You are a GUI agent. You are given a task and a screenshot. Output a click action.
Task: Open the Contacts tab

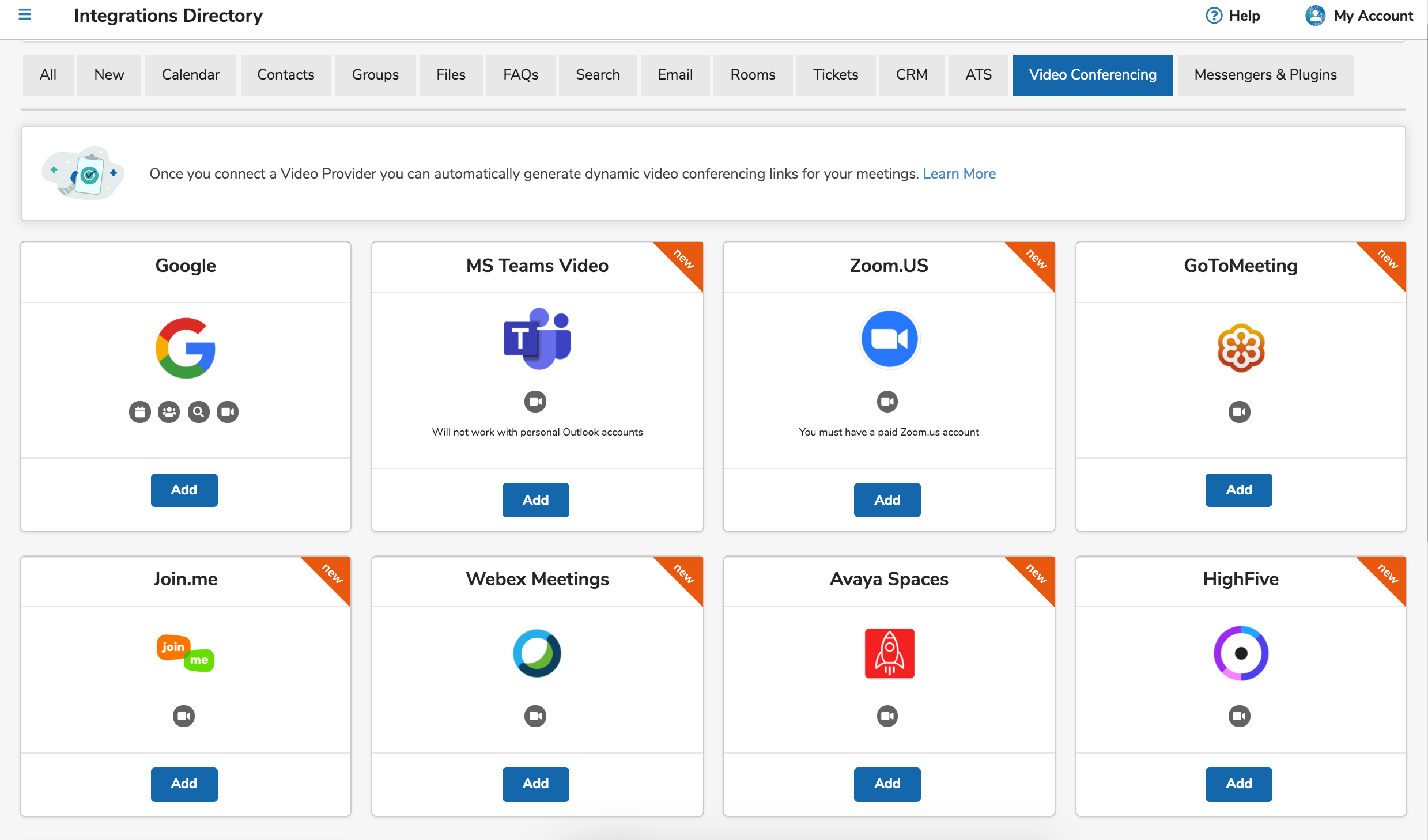[286, 75]
